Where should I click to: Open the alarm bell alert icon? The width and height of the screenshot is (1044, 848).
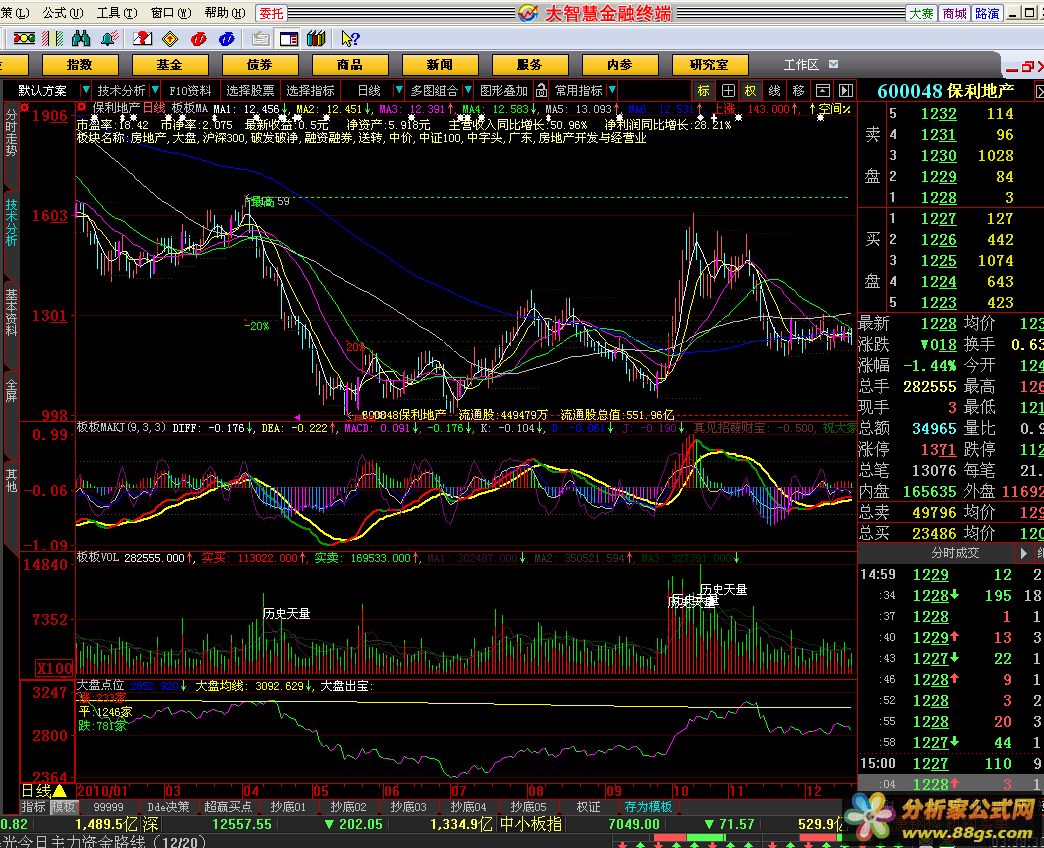tap(110, 39)
